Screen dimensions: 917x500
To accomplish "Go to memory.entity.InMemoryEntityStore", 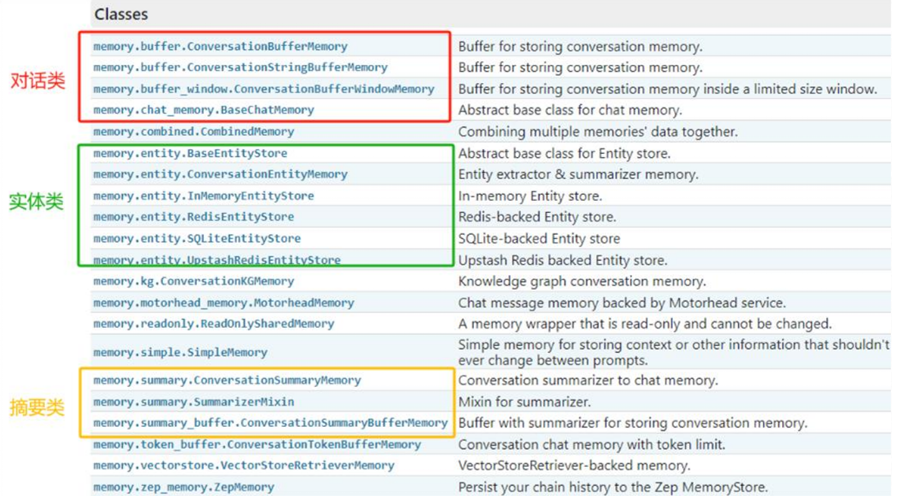I will click(203, 196).
